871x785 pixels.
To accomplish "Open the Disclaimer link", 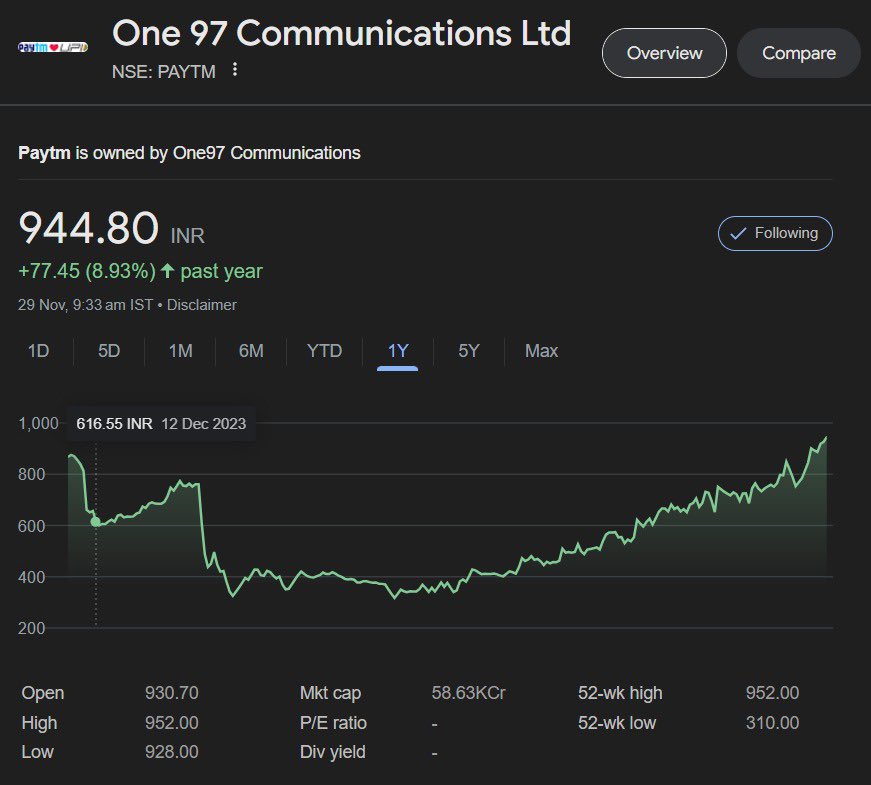I will click(x=202, y=305).
